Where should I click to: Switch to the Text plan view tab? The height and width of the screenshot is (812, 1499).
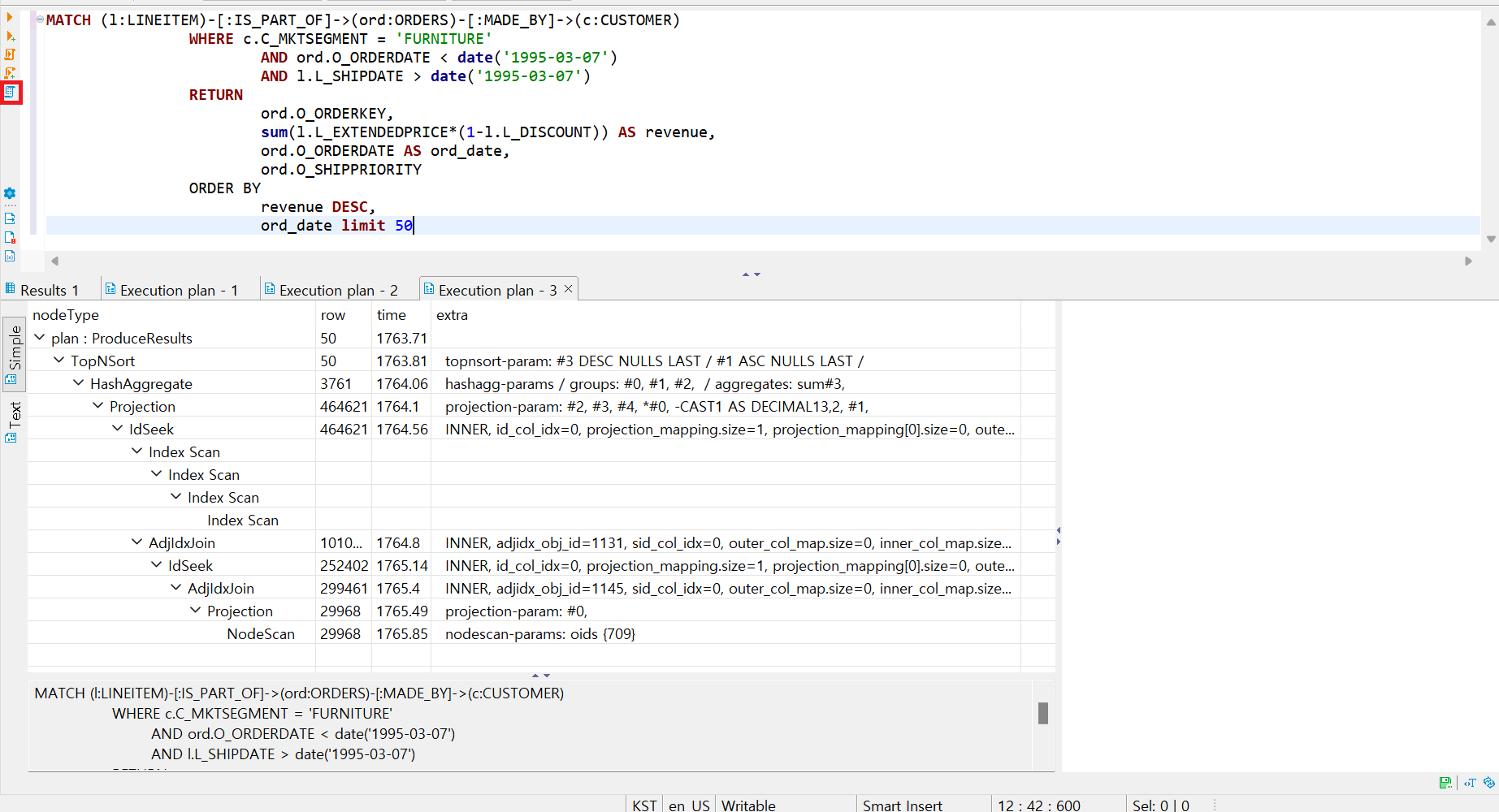15,422
